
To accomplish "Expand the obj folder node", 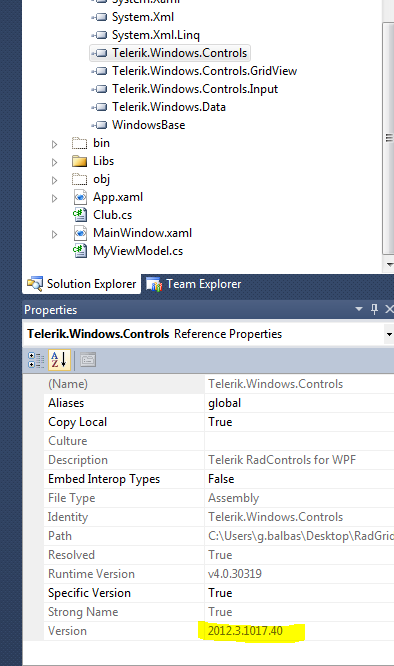I will [x=54, y=181].
